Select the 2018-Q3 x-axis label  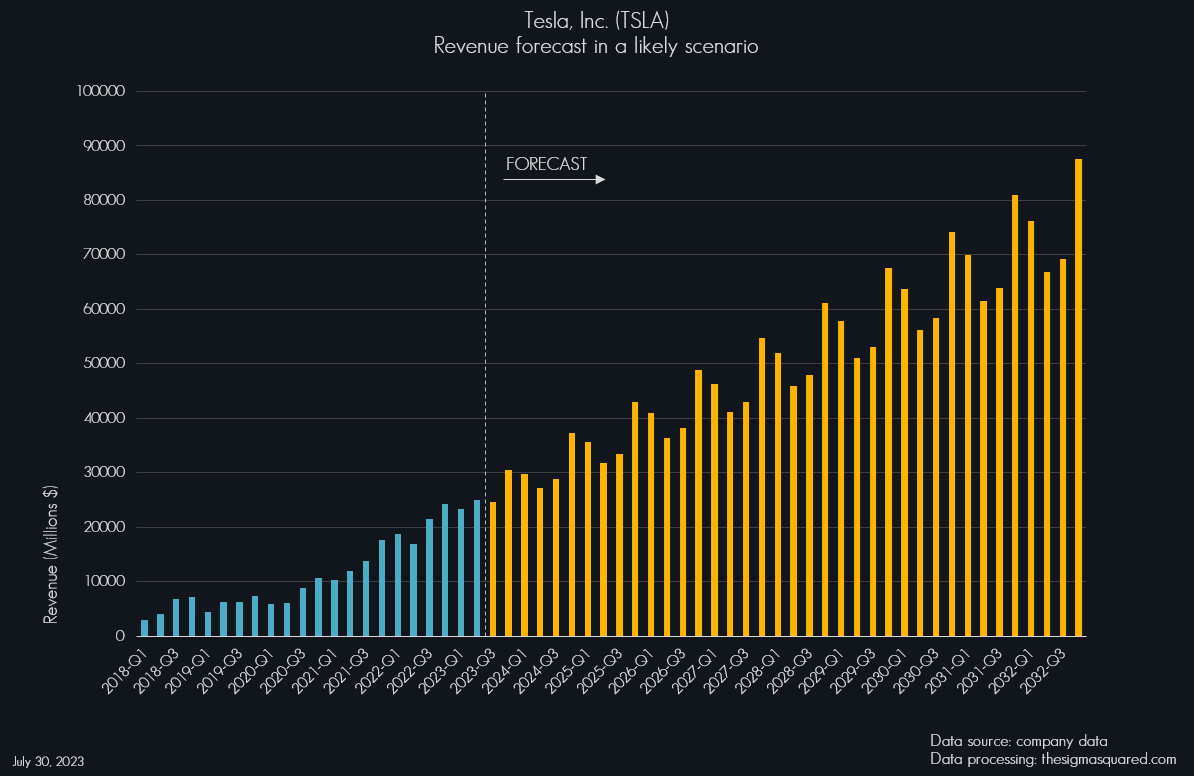click(157, 669)
